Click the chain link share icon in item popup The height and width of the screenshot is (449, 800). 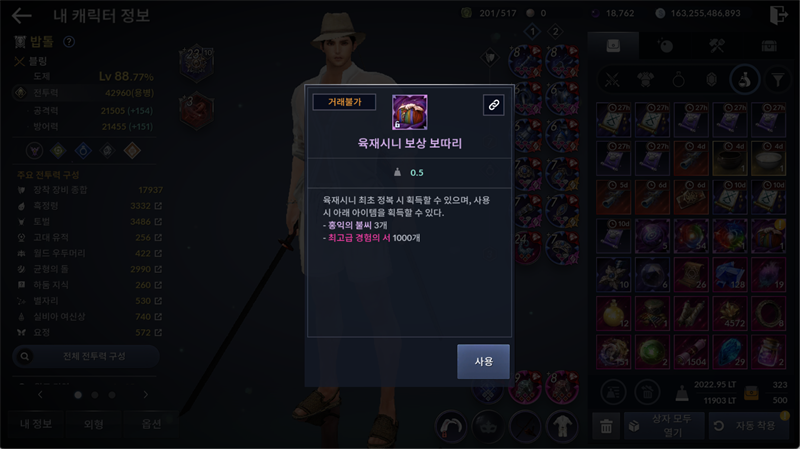tap(493, 105)
